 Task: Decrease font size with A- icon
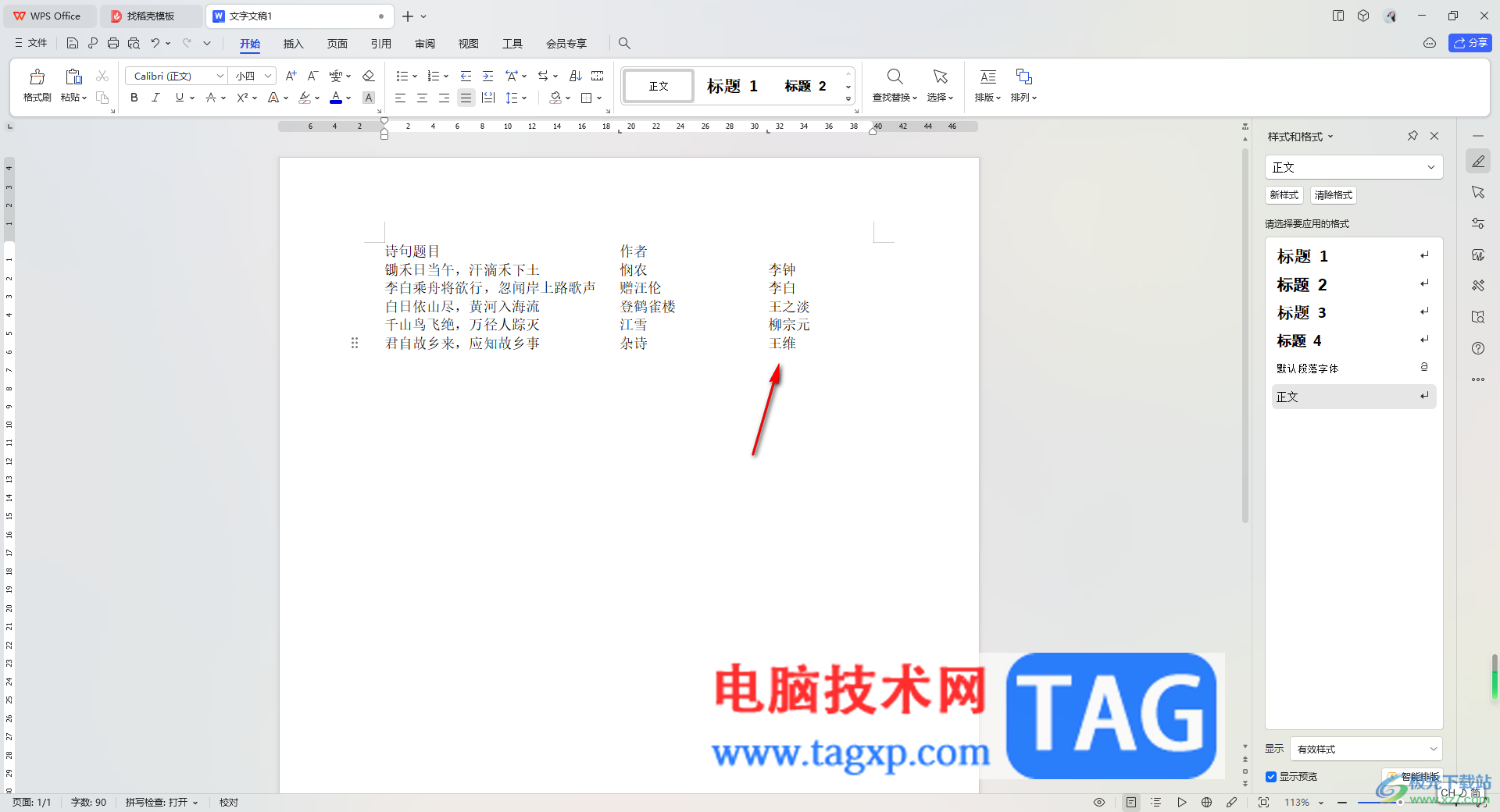312,76
